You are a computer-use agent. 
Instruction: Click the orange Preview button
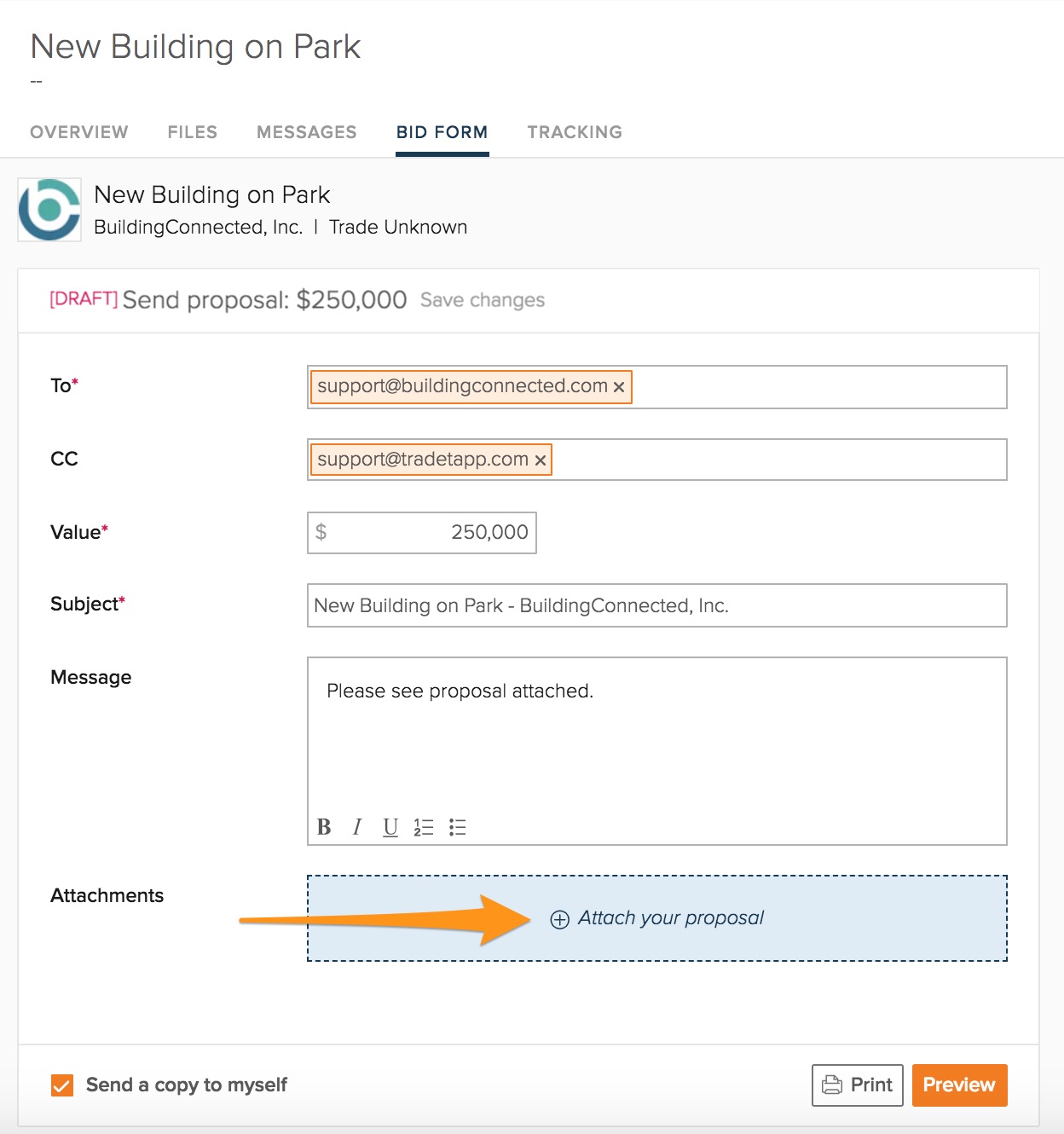[x=959, y=1085]
